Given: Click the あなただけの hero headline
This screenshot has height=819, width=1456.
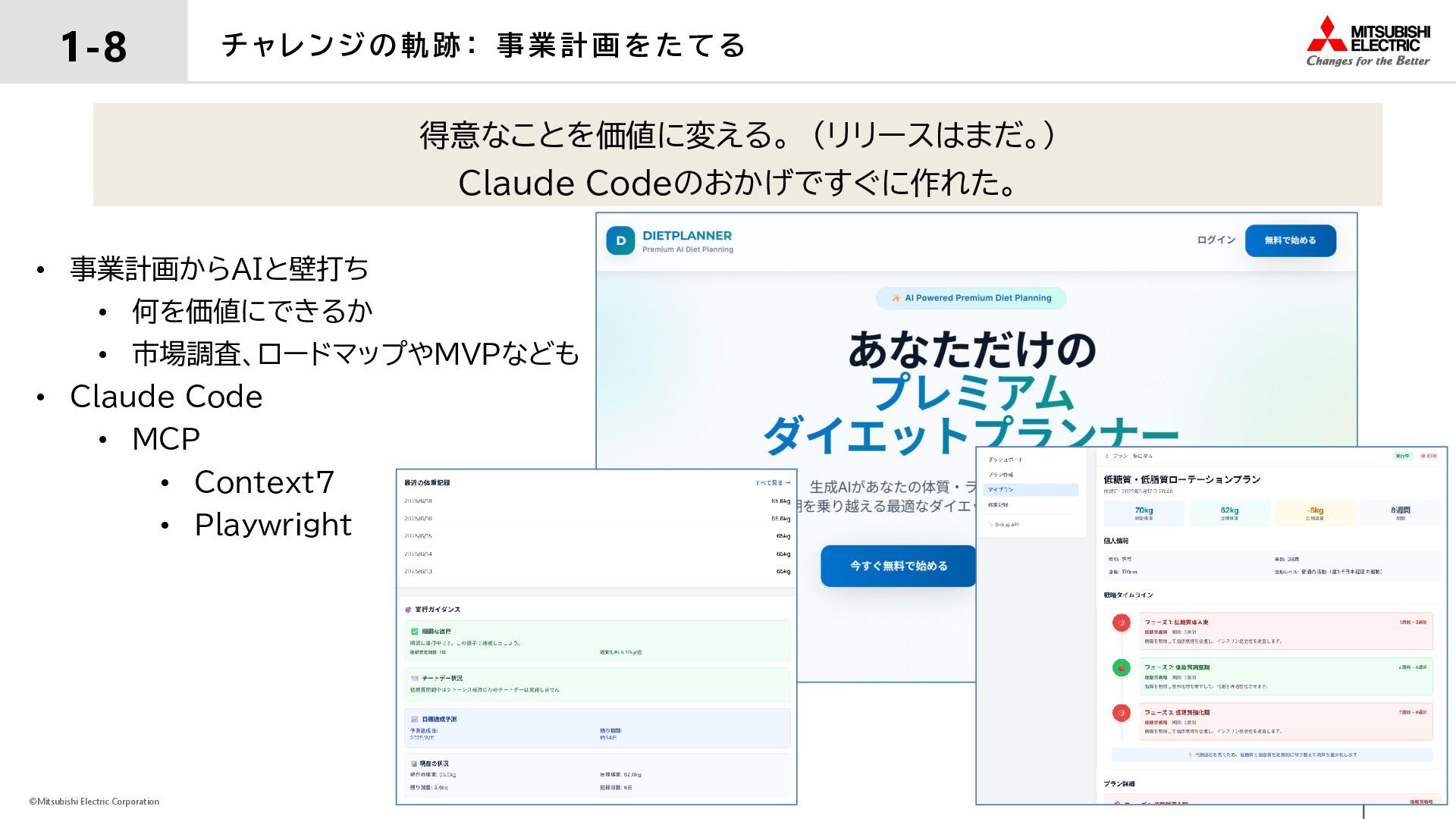Looking at the screenshot, I should click(971, 350).
